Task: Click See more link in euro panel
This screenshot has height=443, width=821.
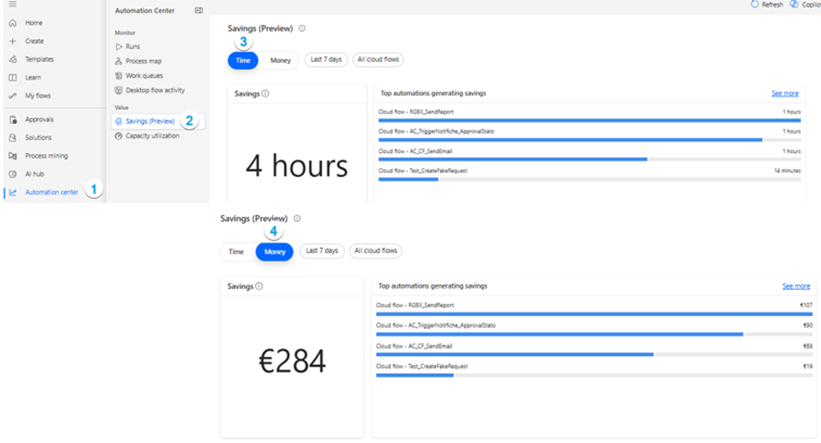Action: 795,286
